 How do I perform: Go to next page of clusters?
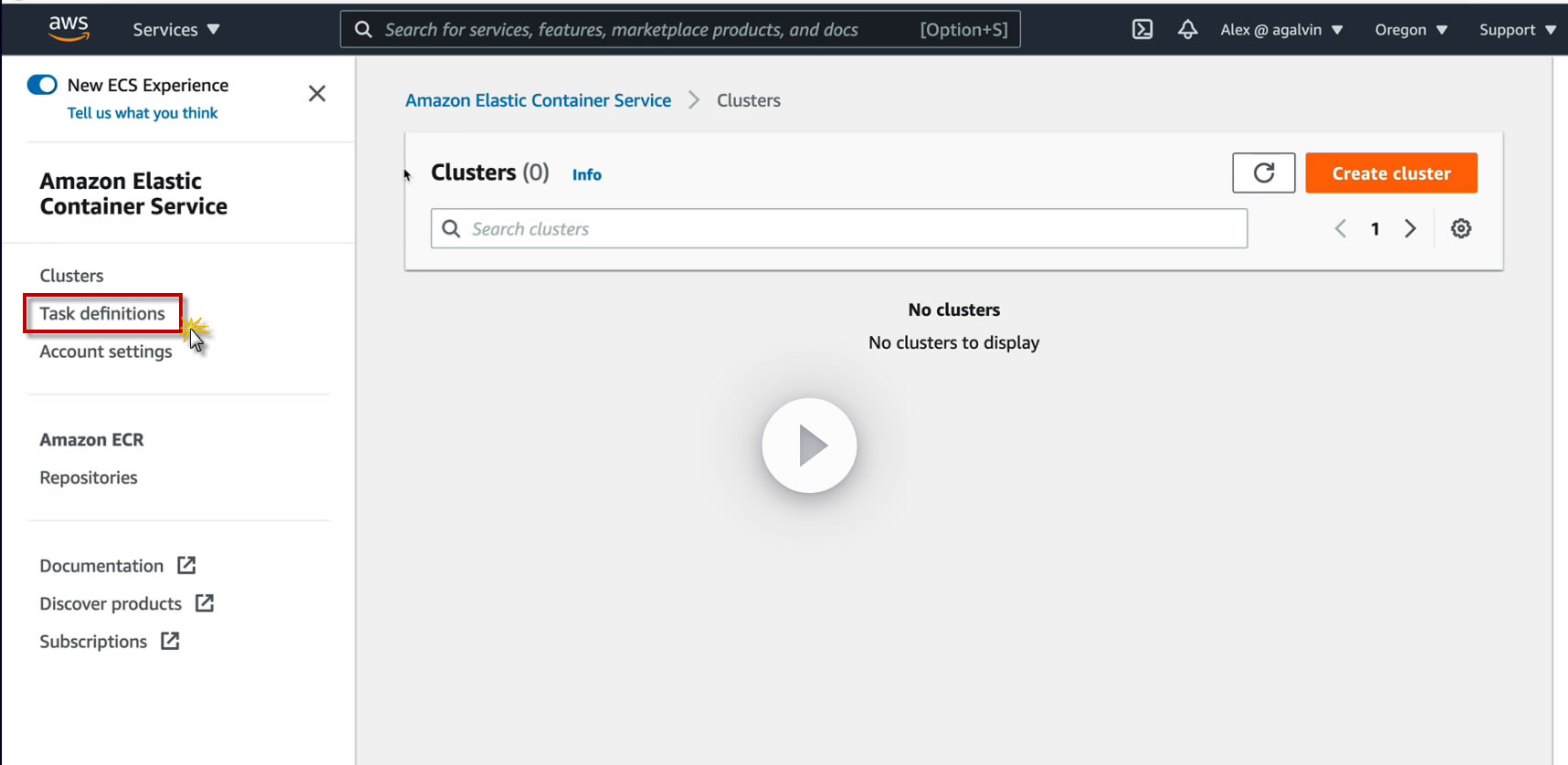tap(1410, 229)
